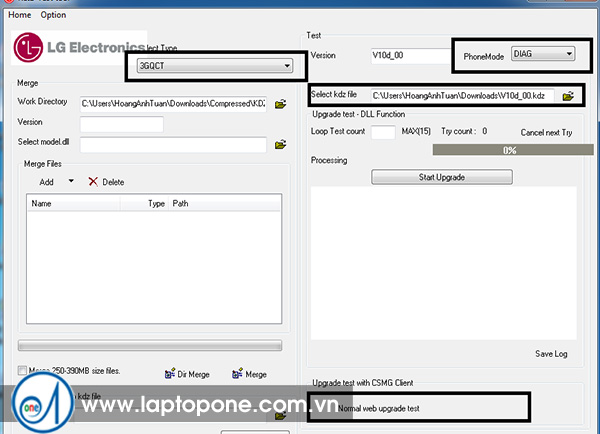Click the Merge icon button
The width and height of the screenshot is (600, 434).
pyautogui.click(x=249, y=374)
